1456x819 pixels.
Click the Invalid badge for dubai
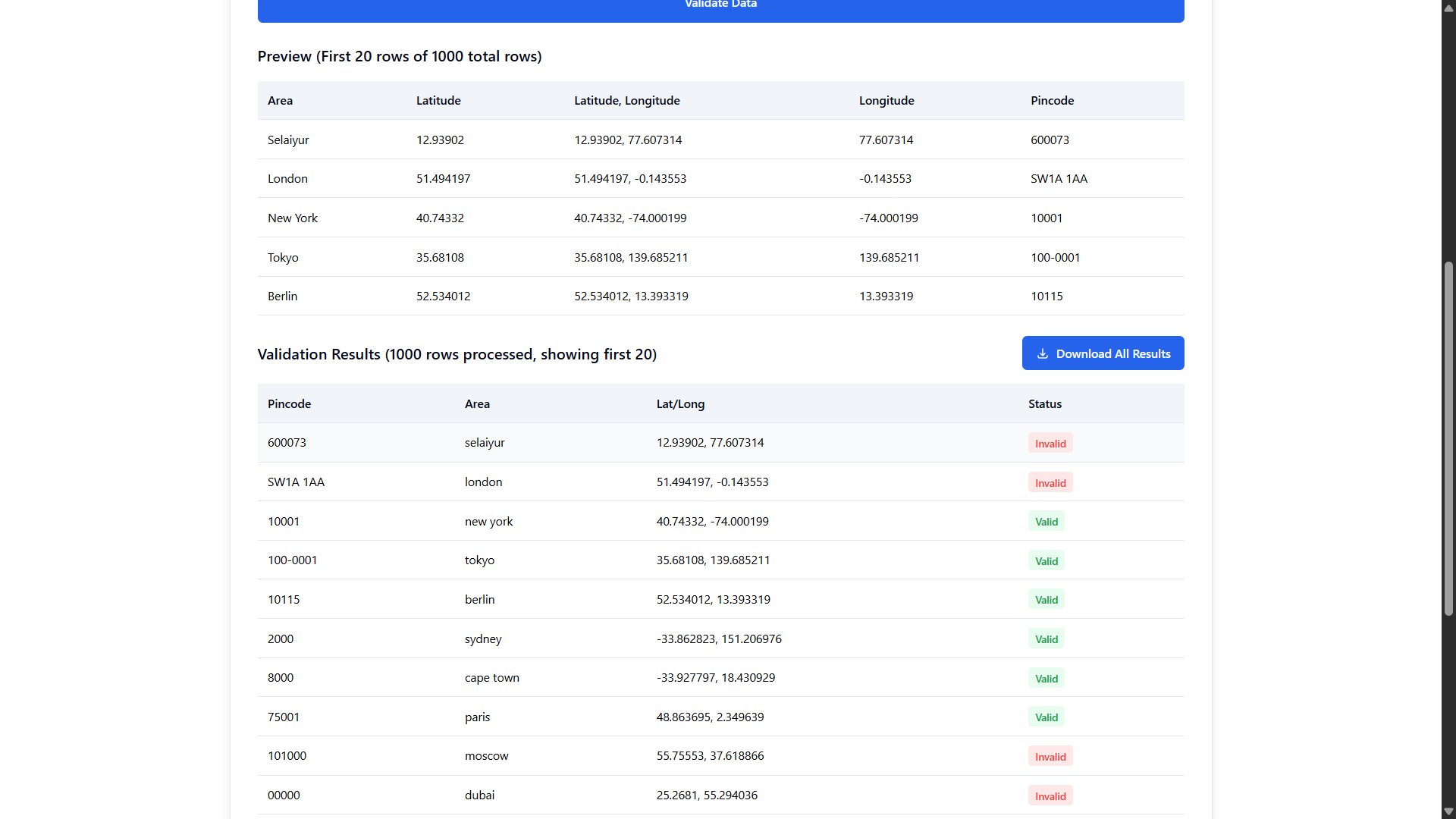point(1050,796)
